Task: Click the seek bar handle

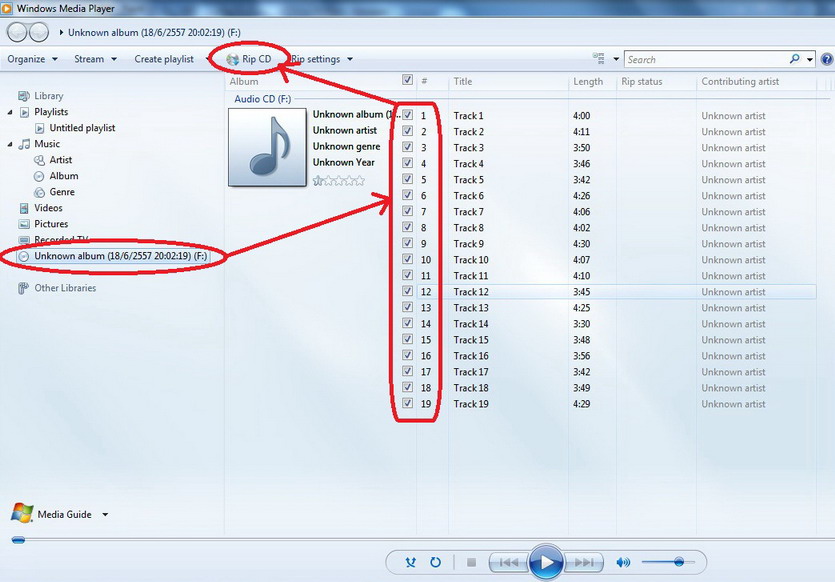Action: [x=18, y=540]
